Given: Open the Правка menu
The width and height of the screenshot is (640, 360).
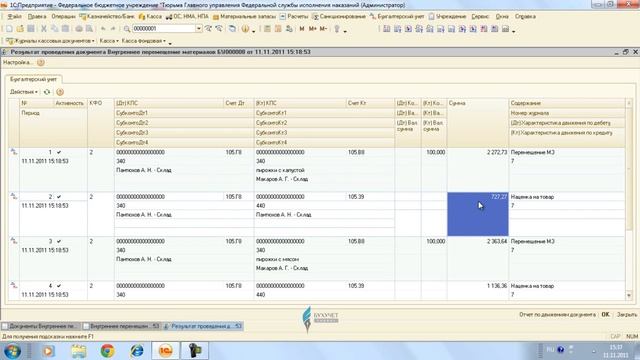Looking at the screenshot, I should pyautogui.click(x=37, y=17).
